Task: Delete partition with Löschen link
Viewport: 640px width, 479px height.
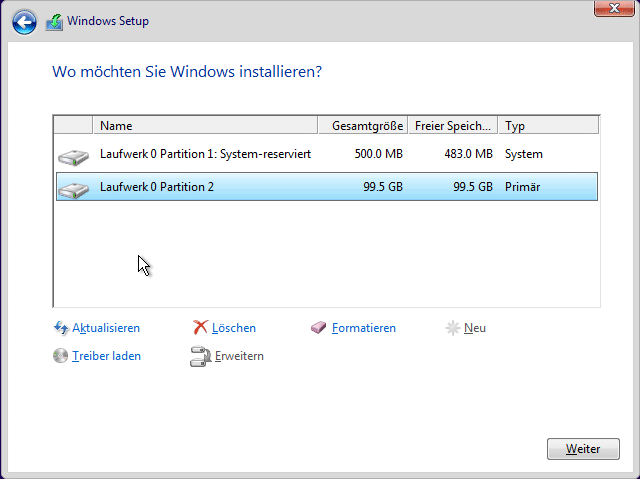Action: click(233, 328)
